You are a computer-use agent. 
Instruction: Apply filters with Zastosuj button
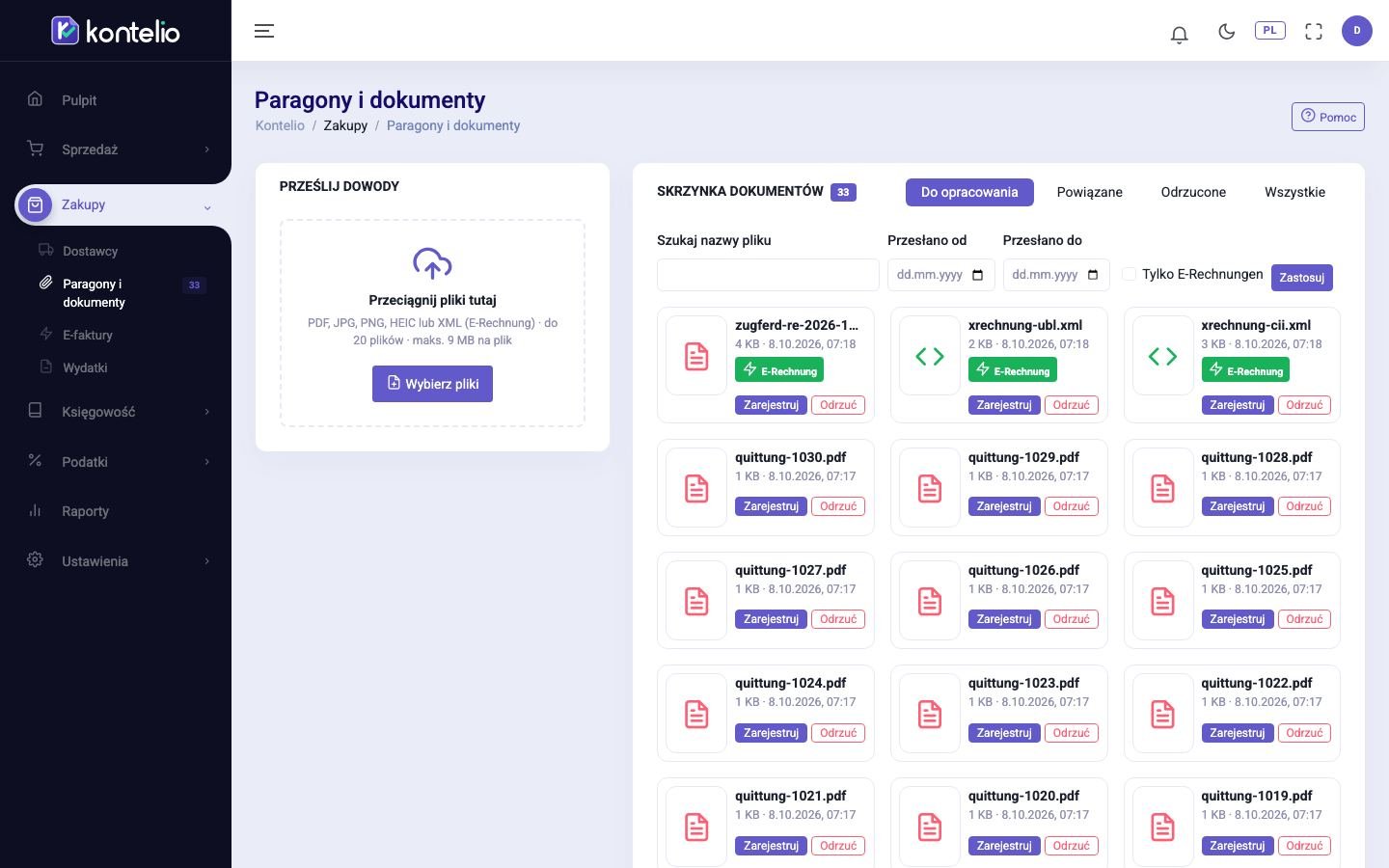pos(1301,278)
